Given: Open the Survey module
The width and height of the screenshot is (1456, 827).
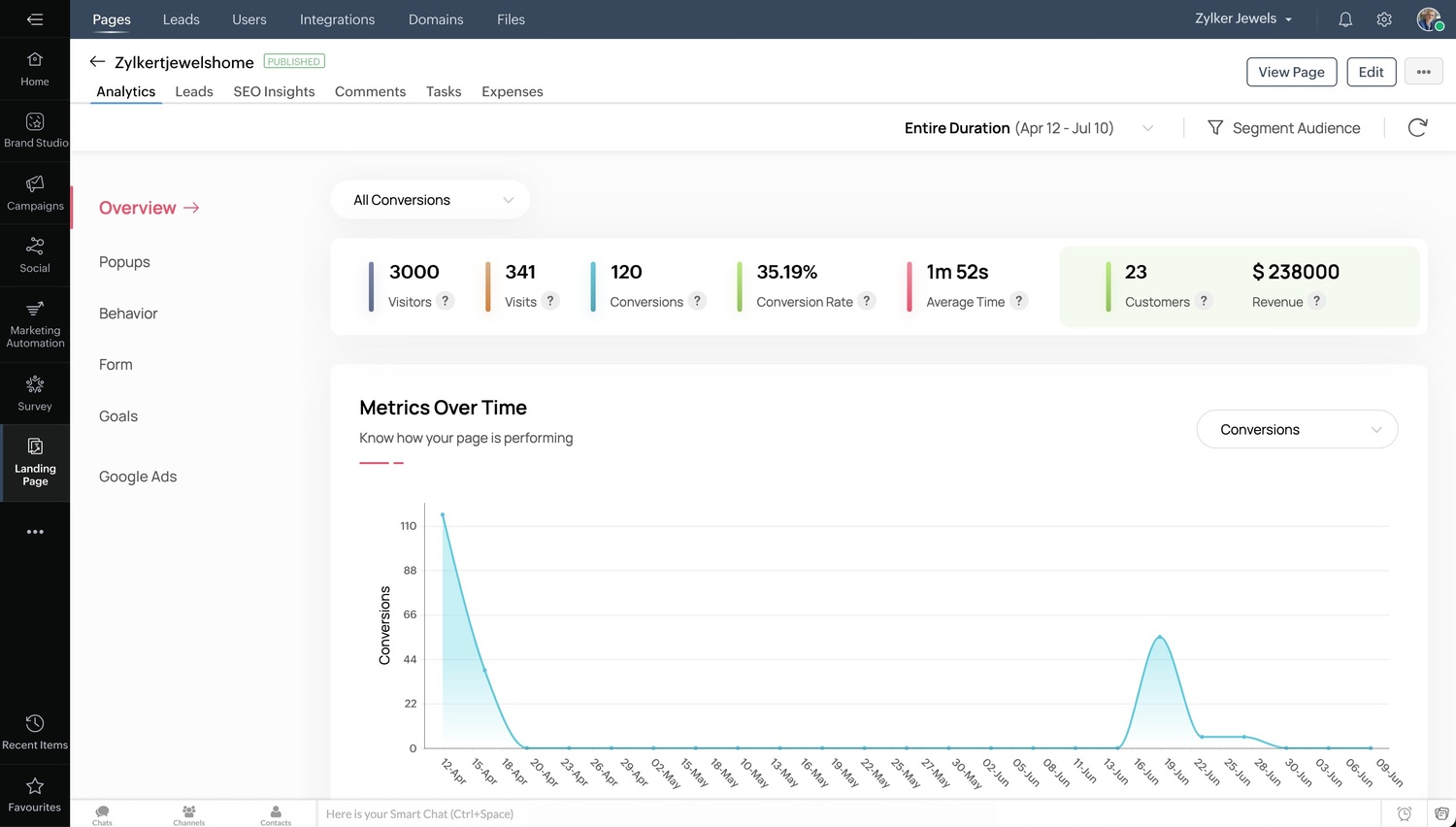Looking at the screenshot, I should pos(35,393).
